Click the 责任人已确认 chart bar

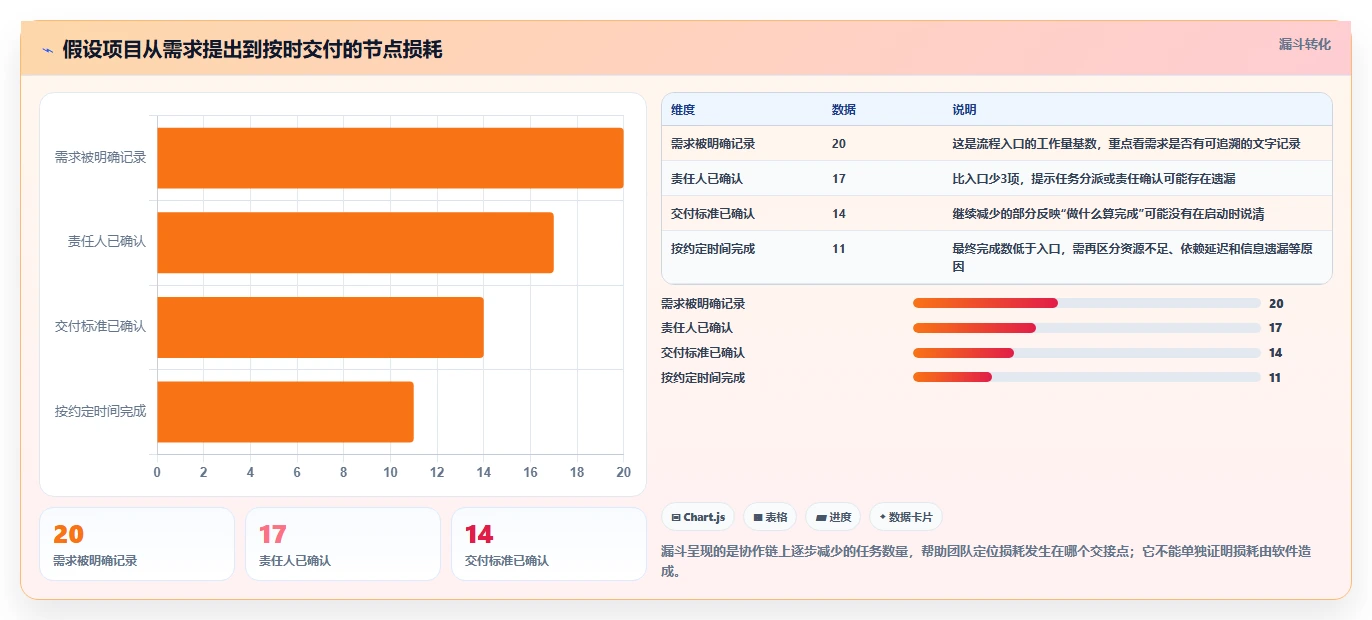click(x=355, y=242)
